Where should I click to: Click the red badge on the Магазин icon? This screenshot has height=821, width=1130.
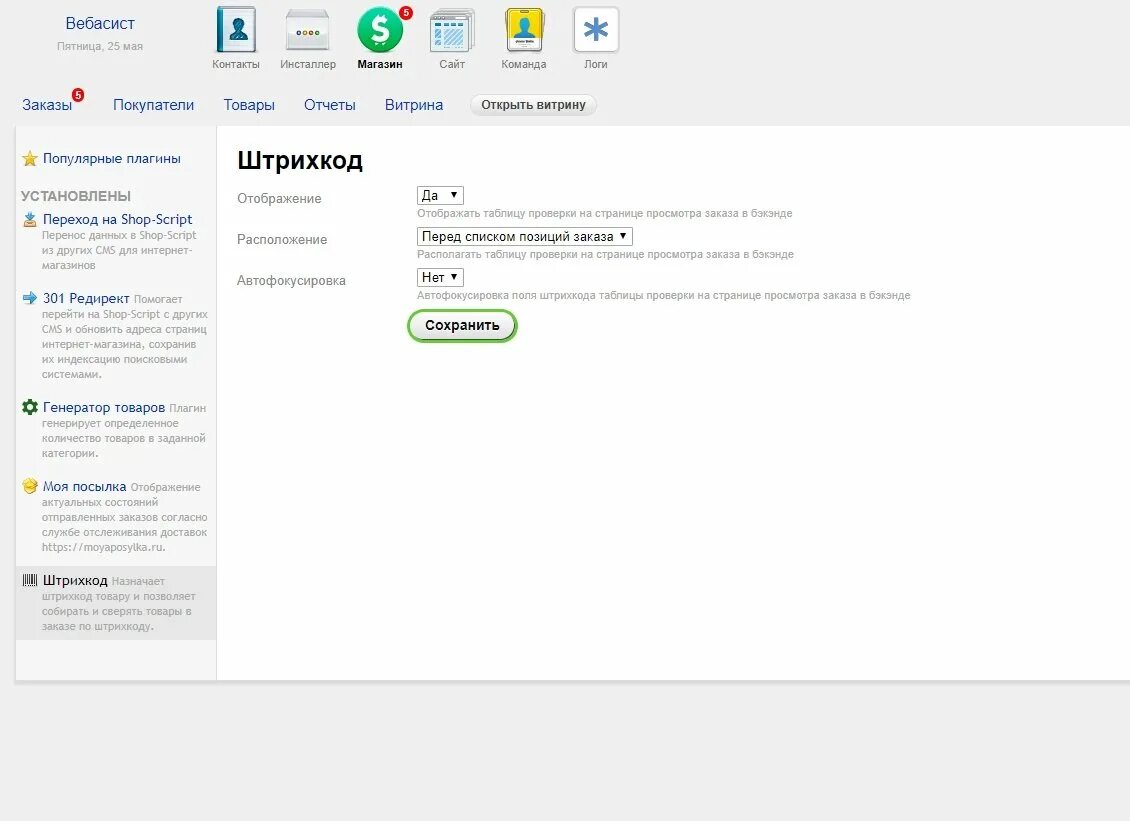[406, 12]
